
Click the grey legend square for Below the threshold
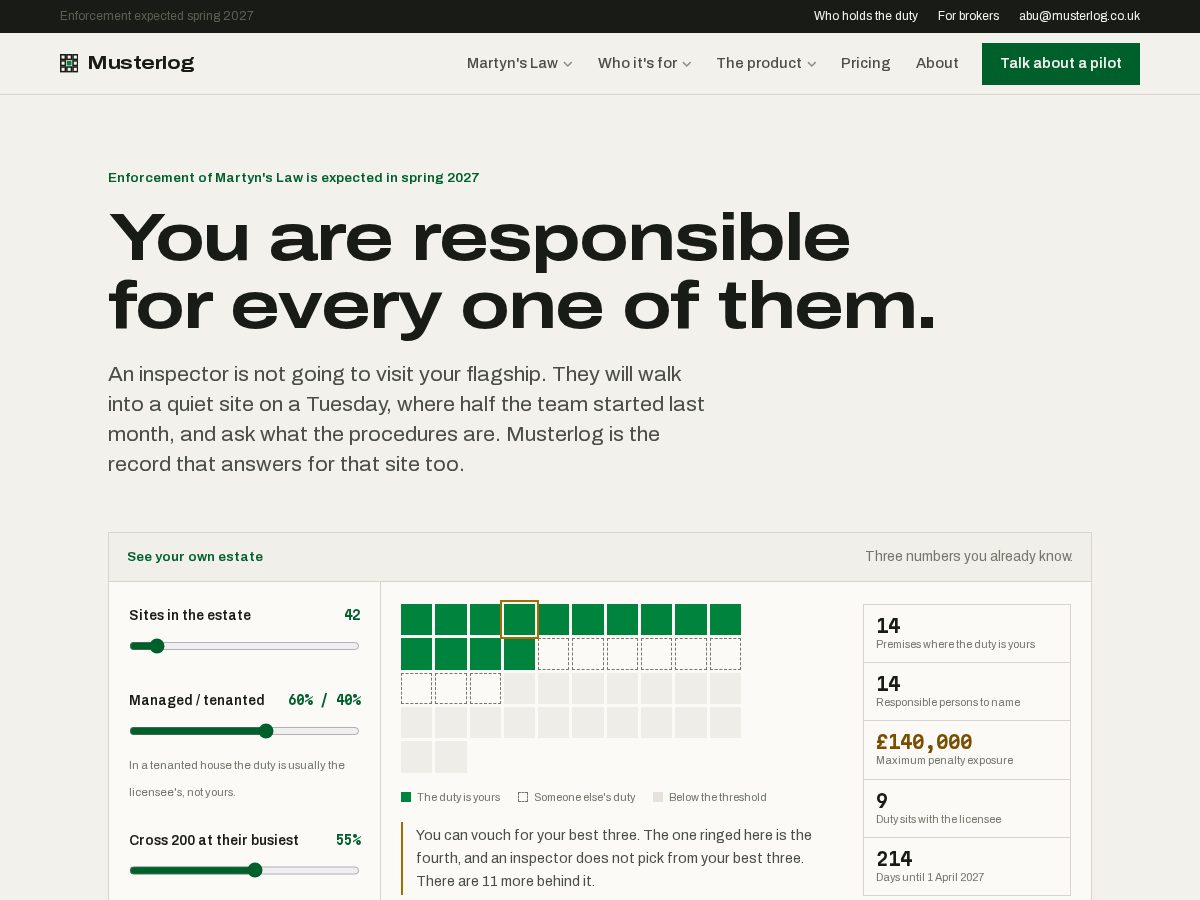point(658,797)
